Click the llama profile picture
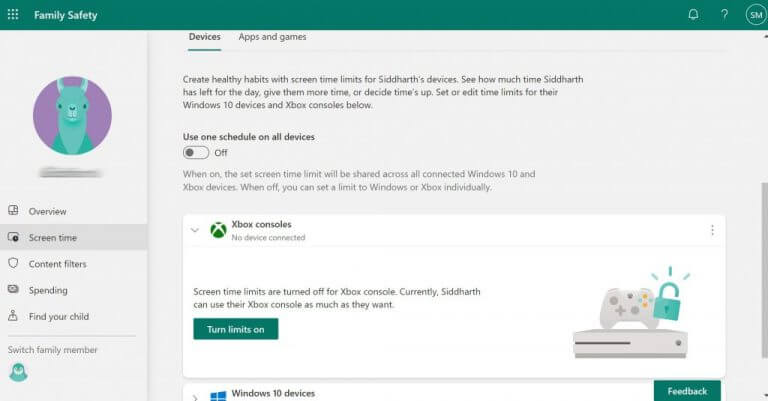The width and height of the screenshot is (768, 401). pos(72,116)
